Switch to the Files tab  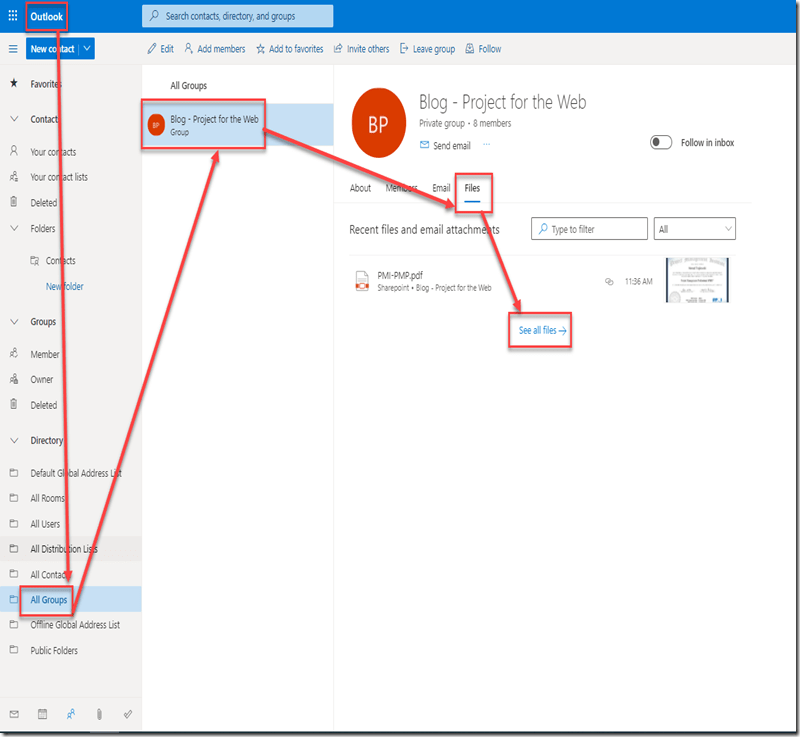[x=472, y=188]
